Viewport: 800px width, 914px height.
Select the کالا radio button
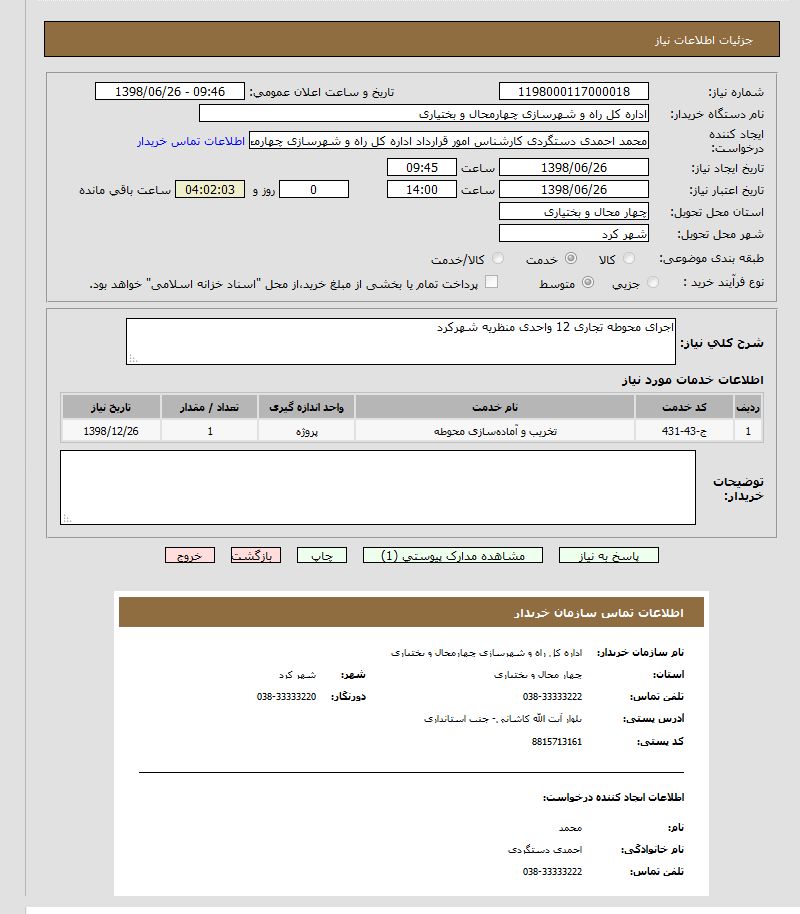pos(627,259)
